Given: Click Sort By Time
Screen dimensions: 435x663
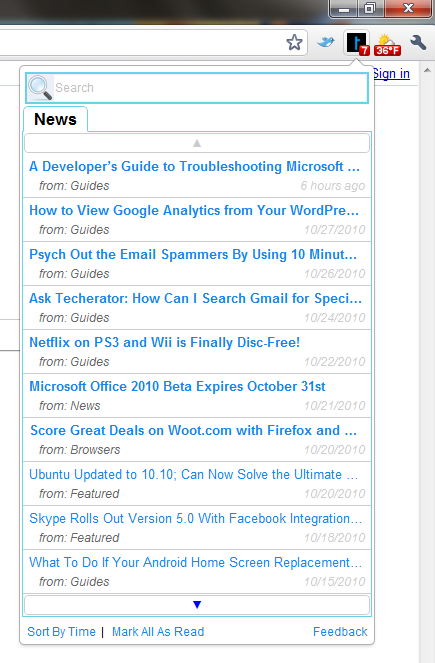Looking at the screenshot, I should point(61,632).
